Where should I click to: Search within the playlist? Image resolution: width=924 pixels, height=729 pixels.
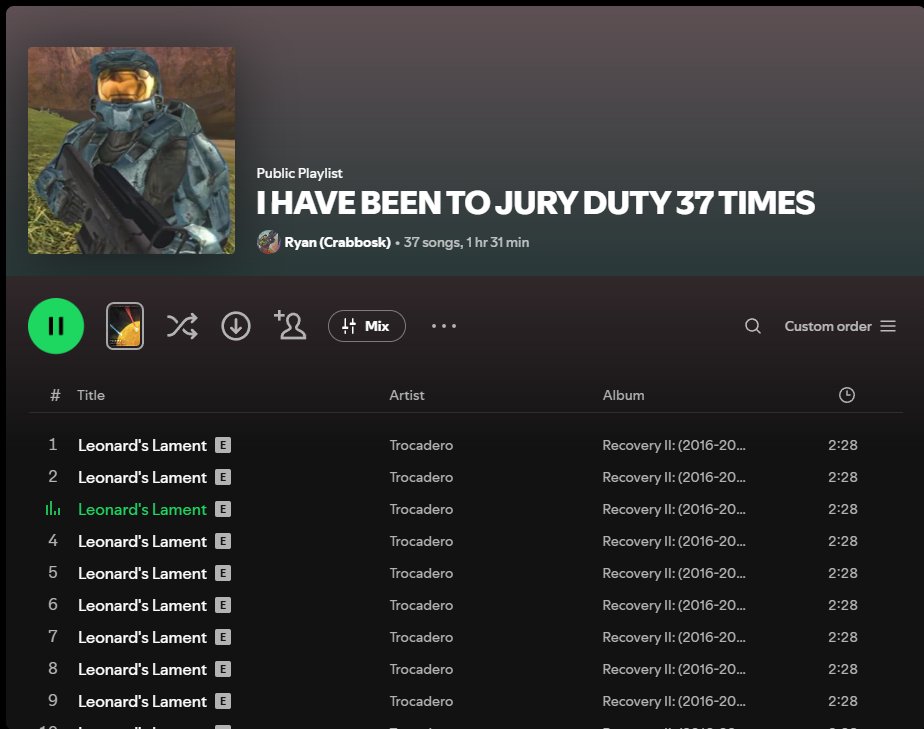point(753,326)
